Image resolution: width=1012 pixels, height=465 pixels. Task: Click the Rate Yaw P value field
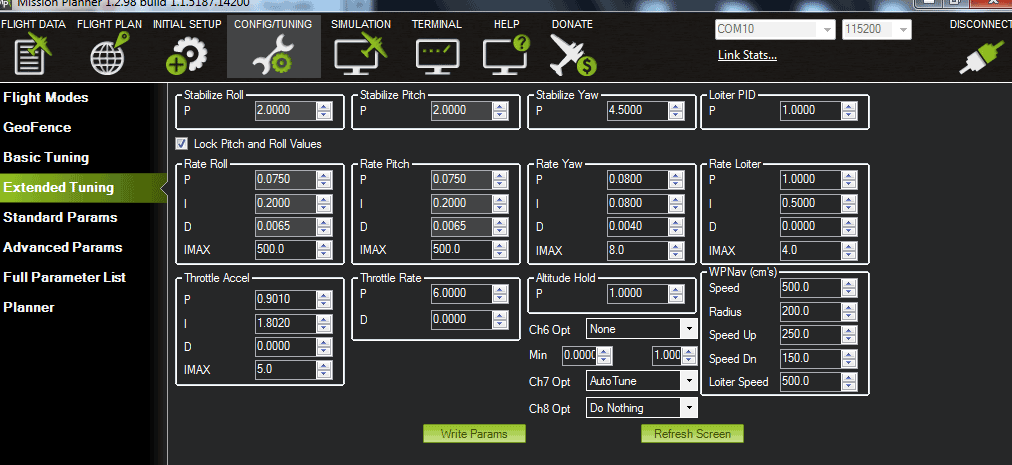638,180
